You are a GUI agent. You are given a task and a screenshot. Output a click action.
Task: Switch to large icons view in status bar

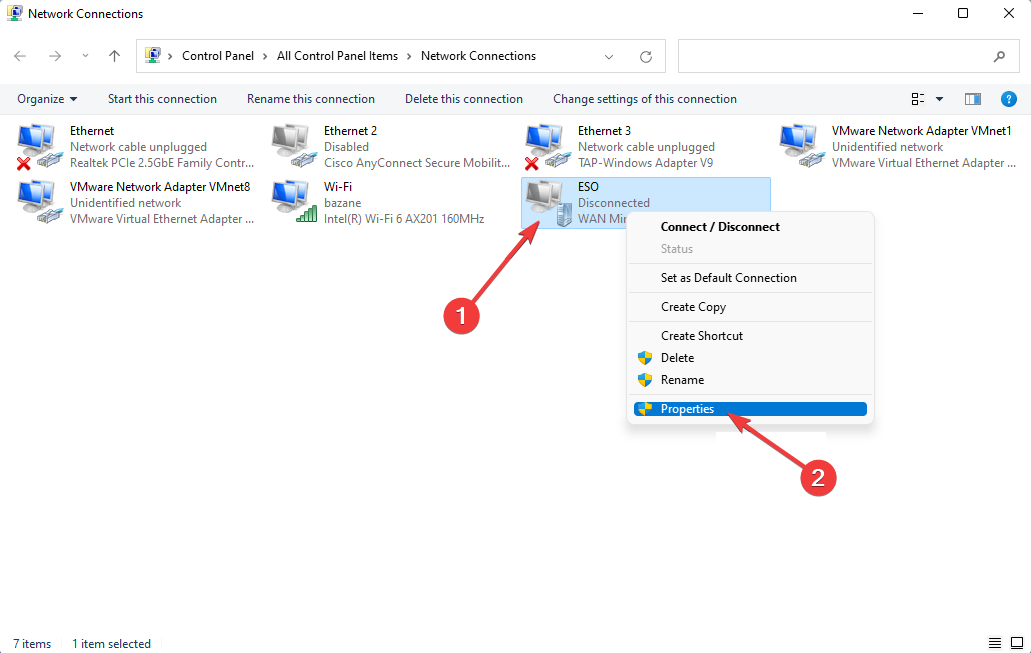coord(1015,643)
